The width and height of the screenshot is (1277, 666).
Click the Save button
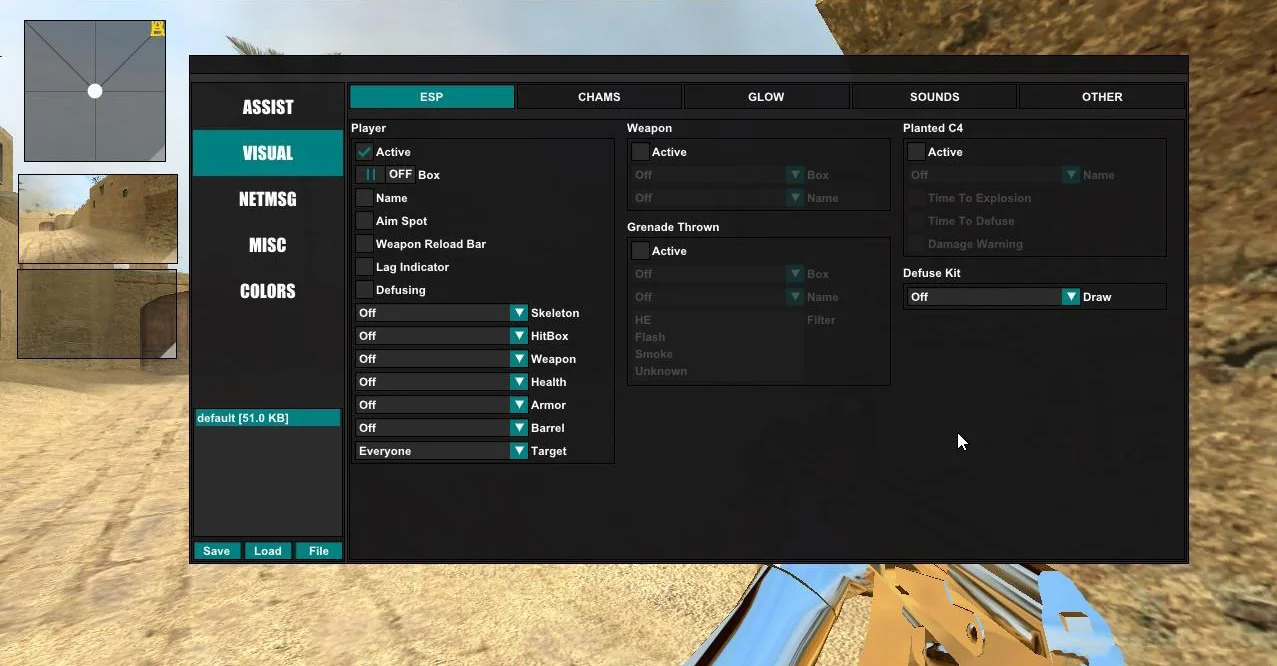click(217, 551)
